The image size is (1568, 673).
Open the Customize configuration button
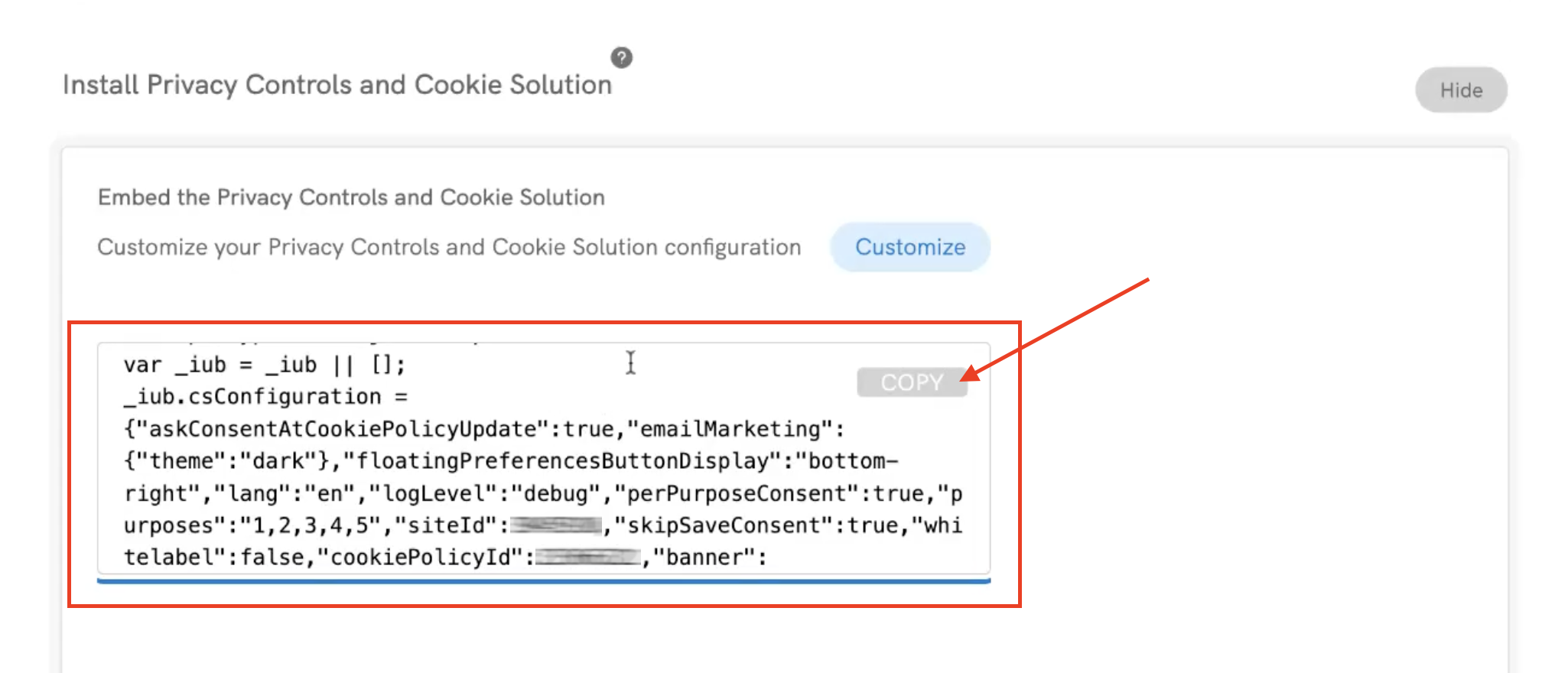[x=909, y=247]
